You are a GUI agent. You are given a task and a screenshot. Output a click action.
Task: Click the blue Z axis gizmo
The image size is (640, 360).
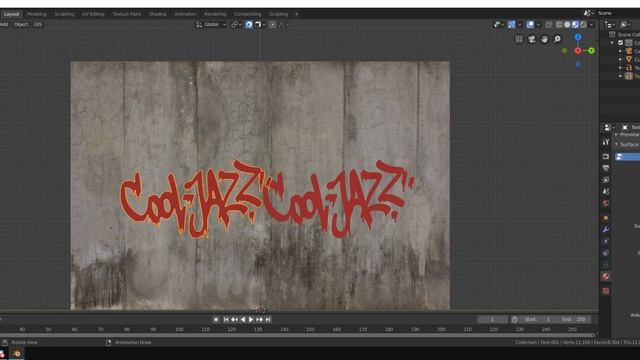(578, 37)
